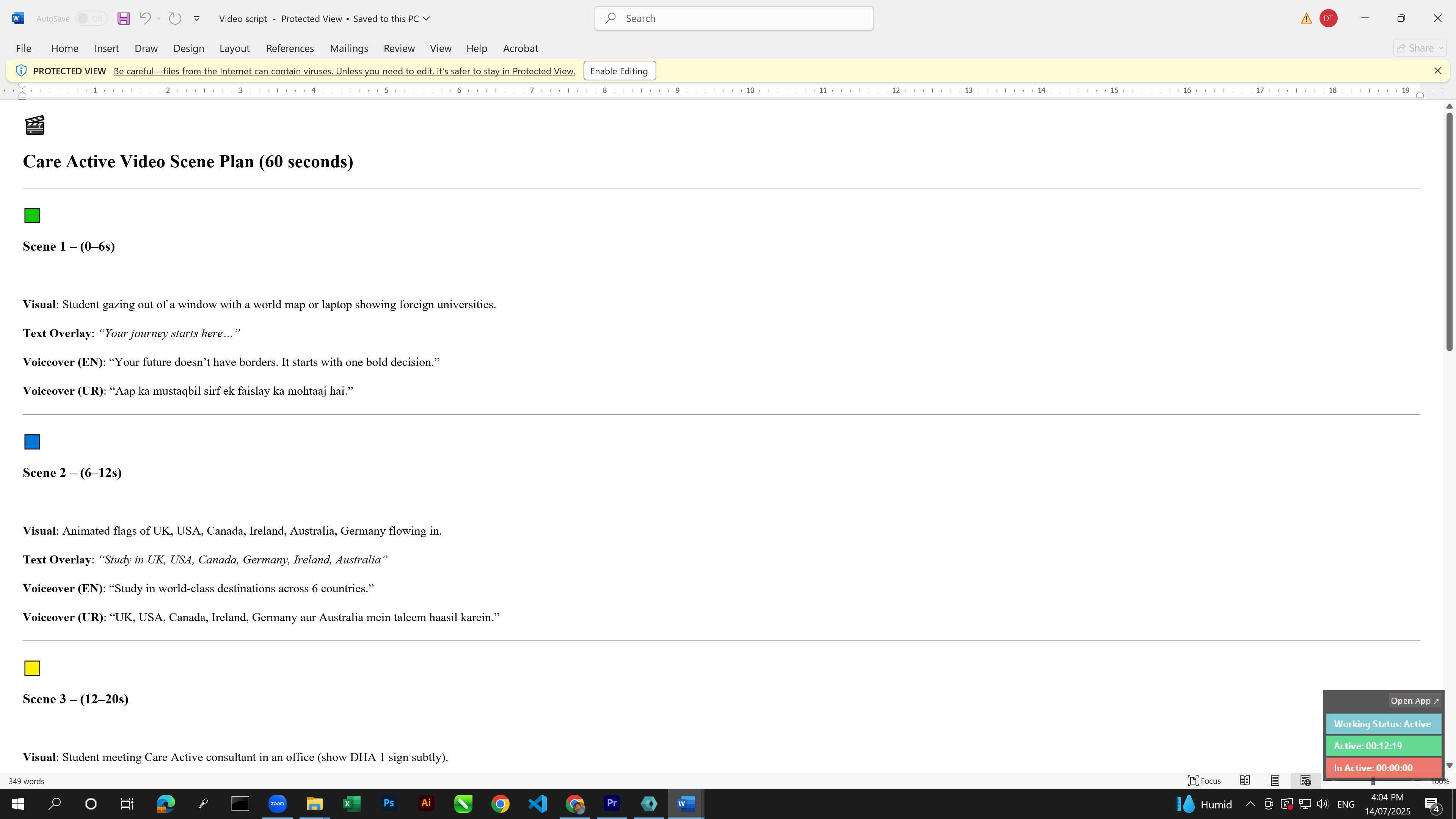Click the 'Working Status: Active' bar
1456x819 pixels.
pyautogui.click(x=1384, y=724)
